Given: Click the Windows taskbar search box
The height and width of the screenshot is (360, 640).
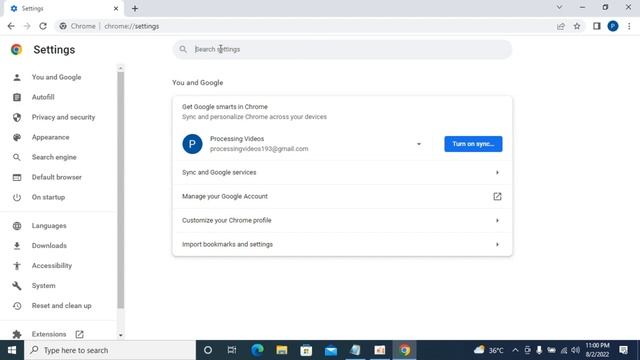Looking at the screenshot, I should (110, 350).
